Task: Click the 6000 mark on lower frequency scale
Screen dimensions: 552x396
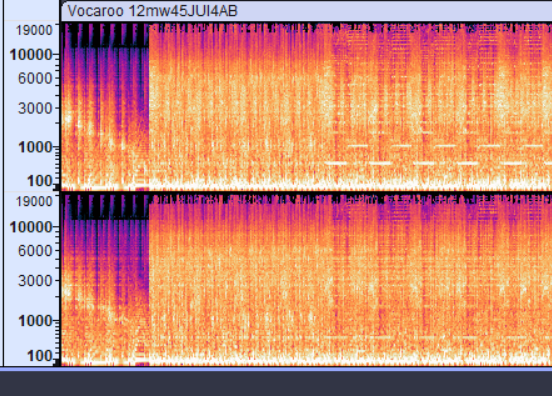Action: pyautogui.click(x=35, y=251)
